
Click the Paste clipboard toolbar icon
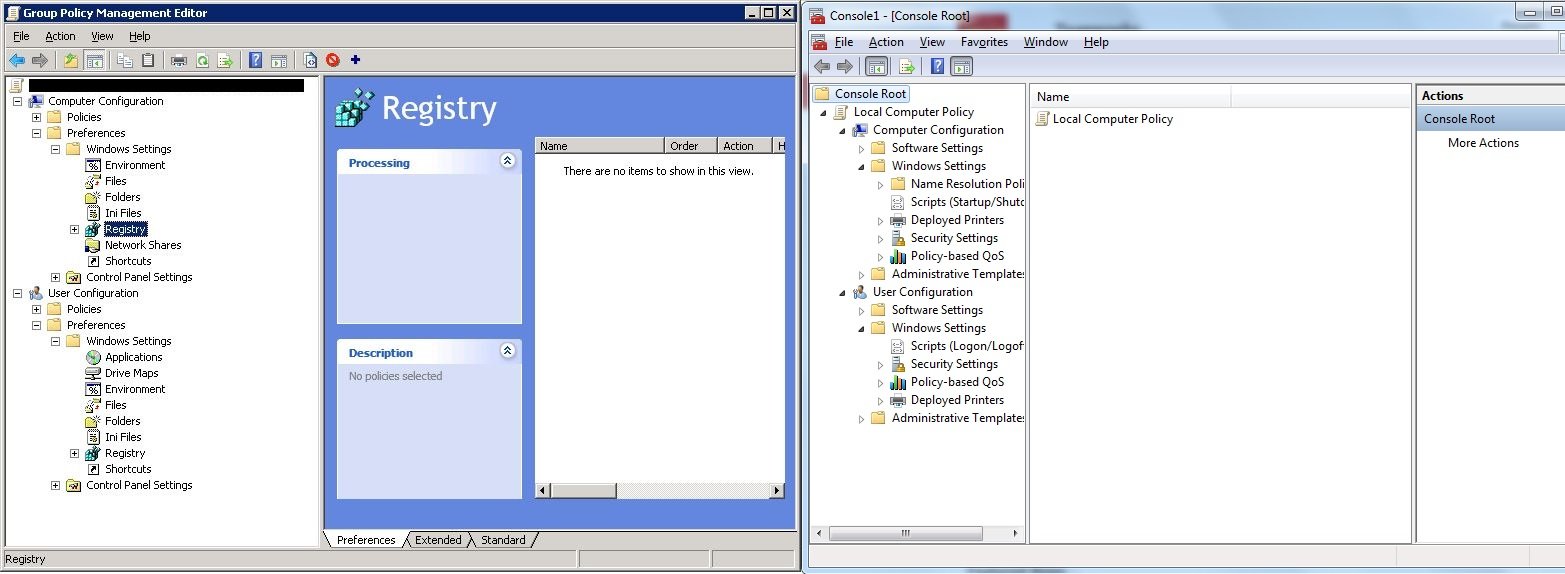point(148,60)
